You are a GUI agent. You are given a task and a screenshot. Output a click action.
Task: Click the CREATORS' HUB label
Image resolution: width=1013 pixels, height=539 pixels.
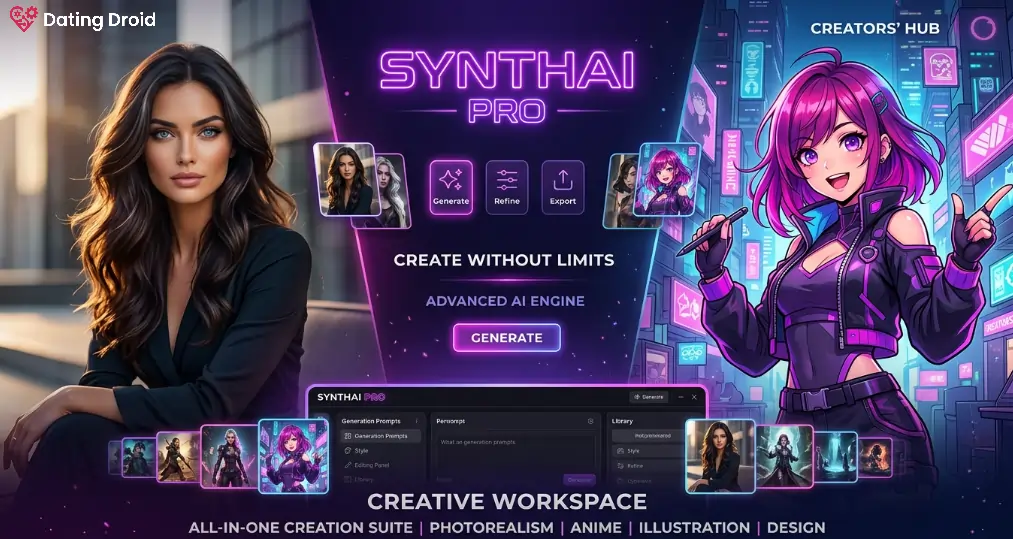(875, 28)
